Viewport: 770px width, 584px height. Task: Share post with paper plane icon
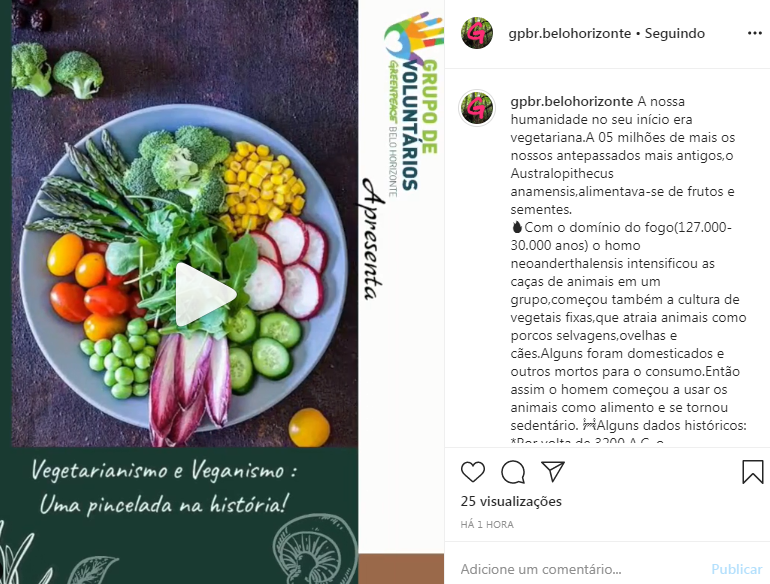point(553,472)
